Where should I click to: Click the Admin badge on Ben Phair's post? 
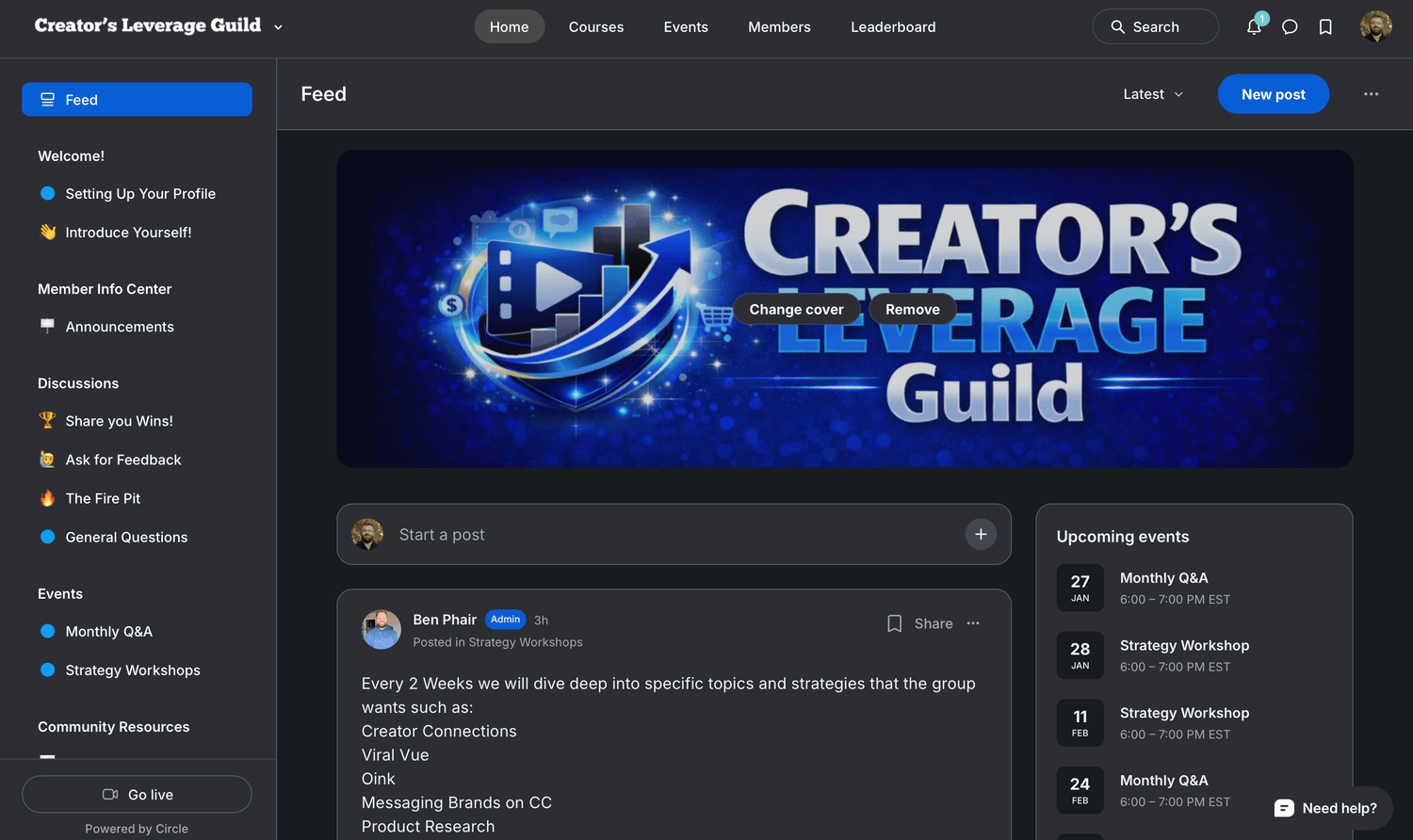pos(506,620)
